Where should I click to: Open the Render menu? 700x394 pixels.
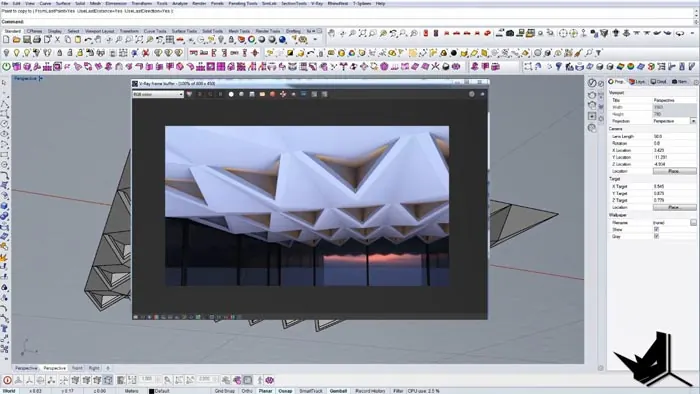(x=199, y=4)
